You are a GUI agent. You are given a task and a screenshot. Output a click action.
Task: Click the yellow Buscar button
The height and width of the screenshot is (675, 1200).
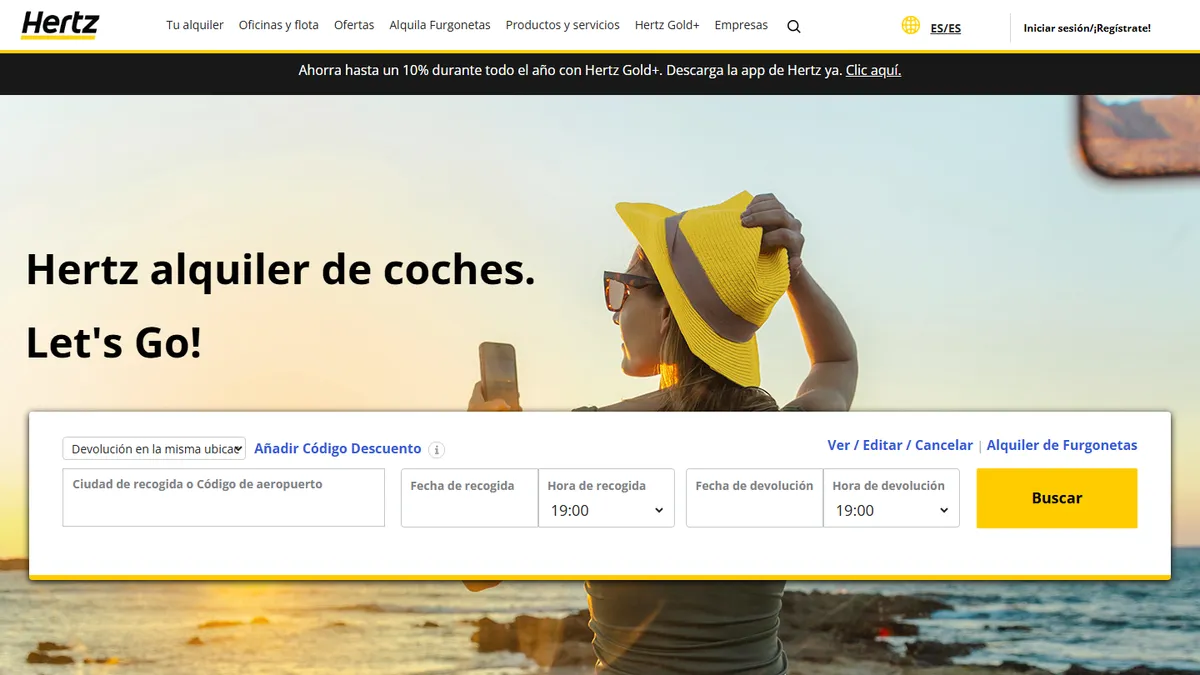[1057, 498]
